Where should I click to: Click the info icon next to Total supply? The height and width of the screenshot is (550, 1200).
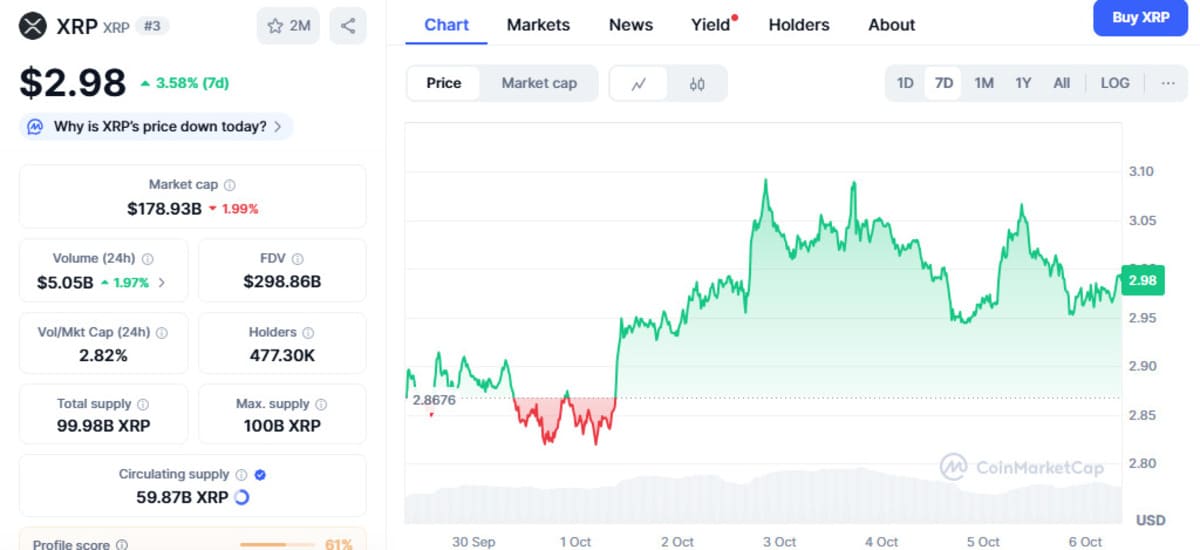click(143, 404)
